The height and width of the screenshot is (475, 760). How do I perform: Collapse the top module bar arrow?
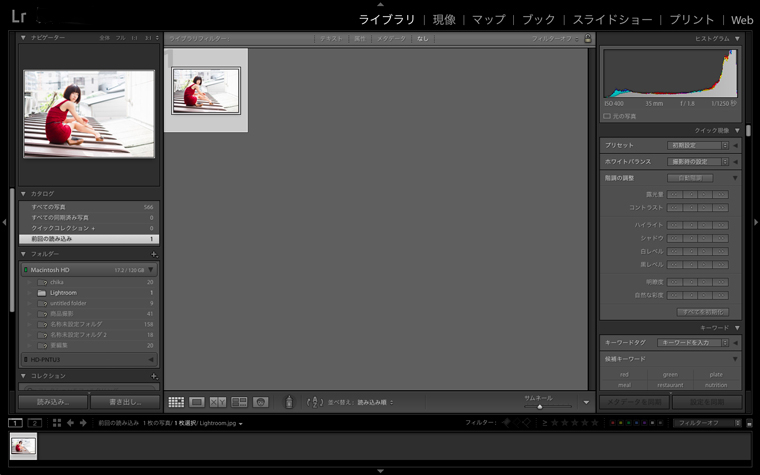380,4
